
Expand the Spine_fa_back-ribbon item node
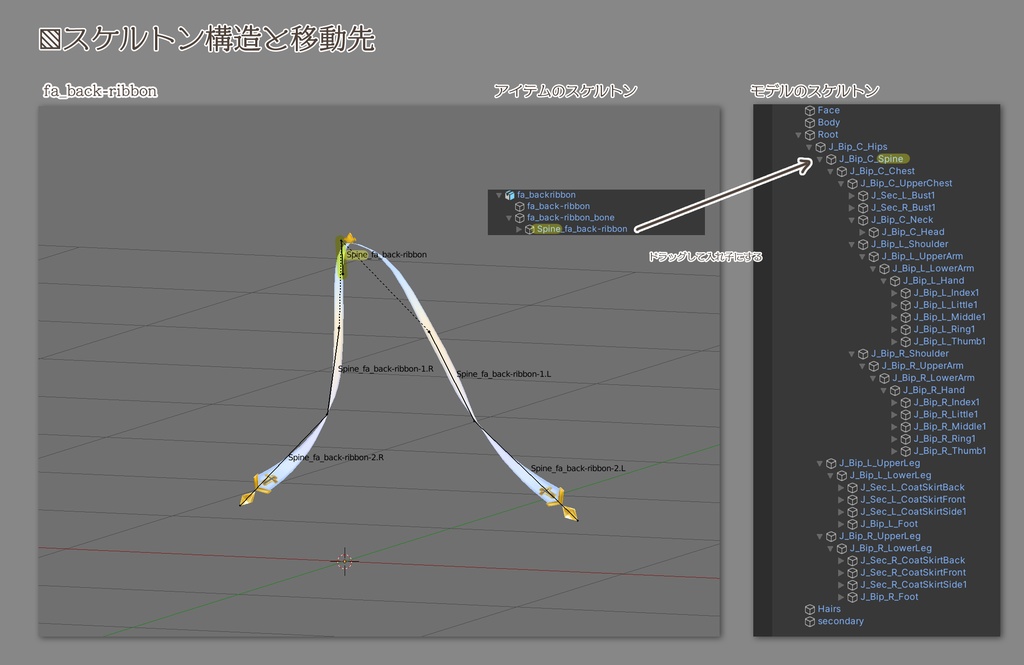coord(519,229)
